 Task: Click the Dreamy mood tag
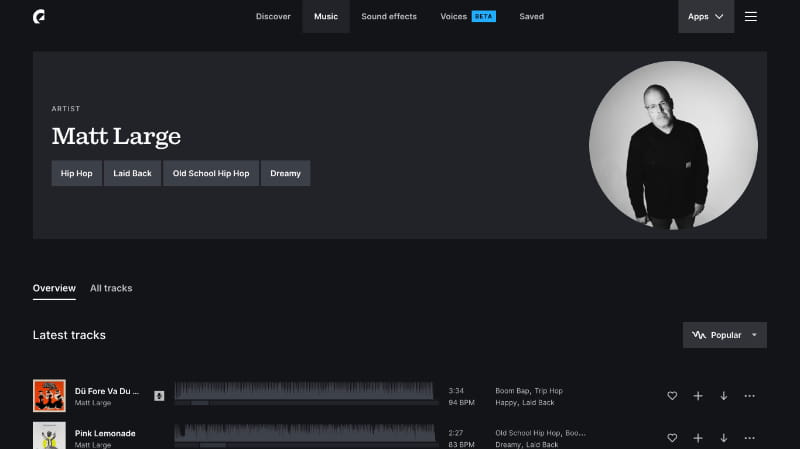[285, 173]
